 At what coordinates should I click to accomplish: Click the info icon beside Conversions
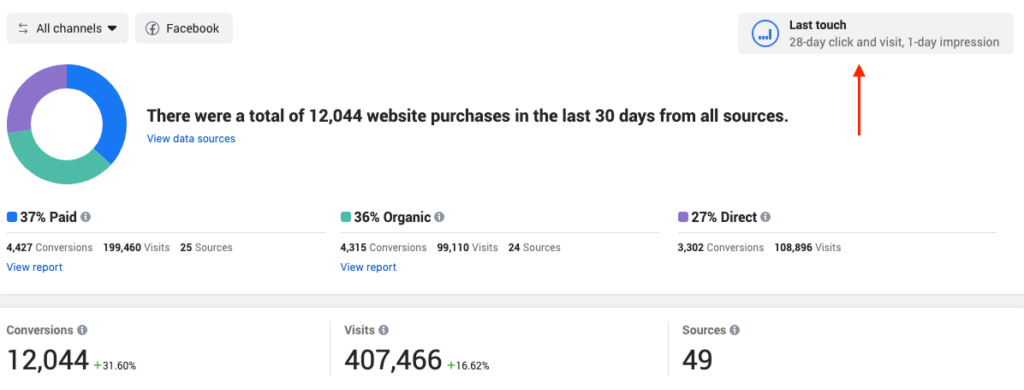82,331
